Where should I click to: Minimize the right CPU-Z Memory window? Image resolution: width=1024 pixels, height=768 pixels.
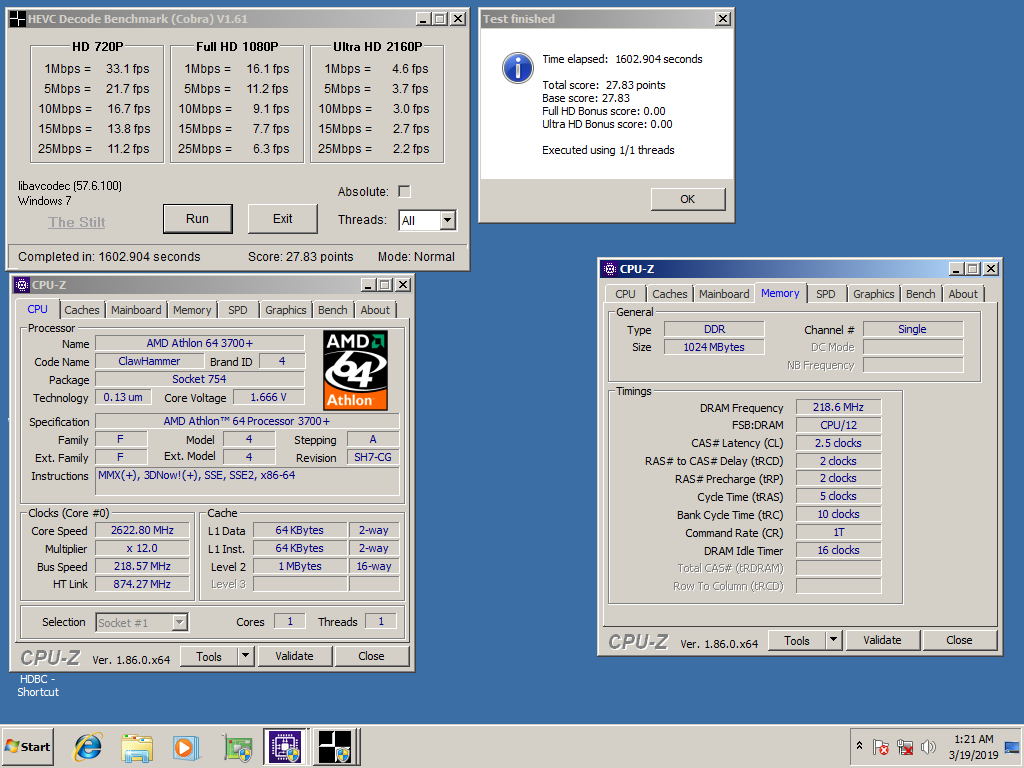(955, 268)
